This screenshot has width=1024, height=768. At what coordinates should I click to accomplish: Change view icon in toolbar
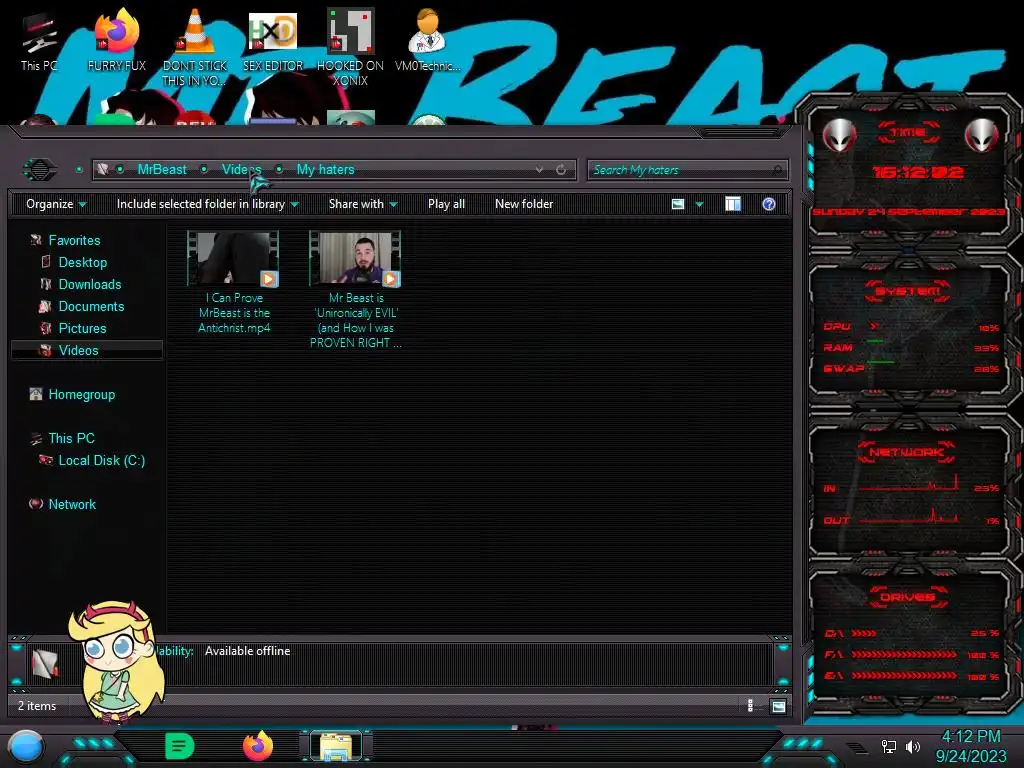click(678, 204)
